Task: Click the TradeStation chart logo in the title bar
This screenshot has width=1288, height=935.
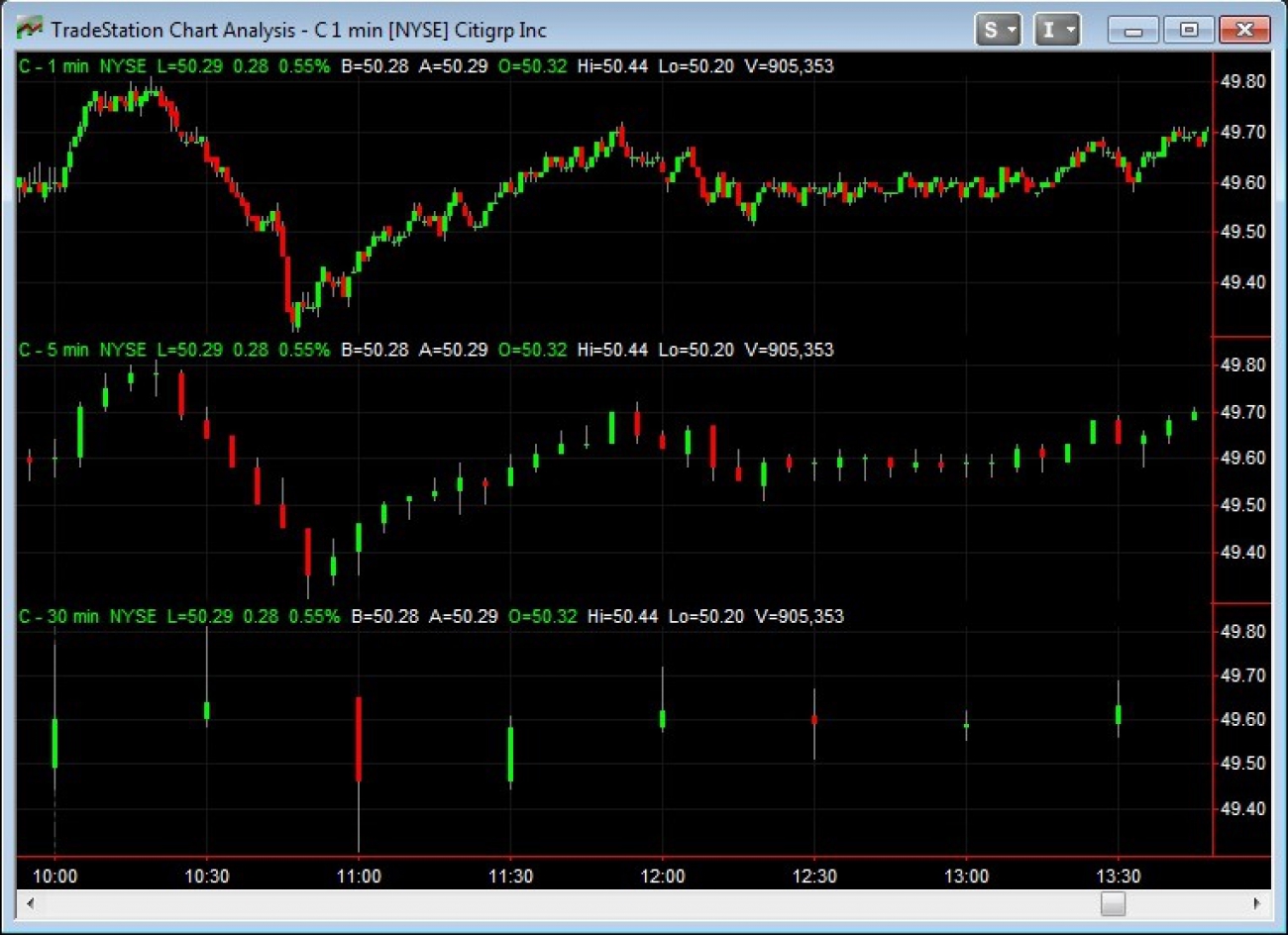Action: 28,29
